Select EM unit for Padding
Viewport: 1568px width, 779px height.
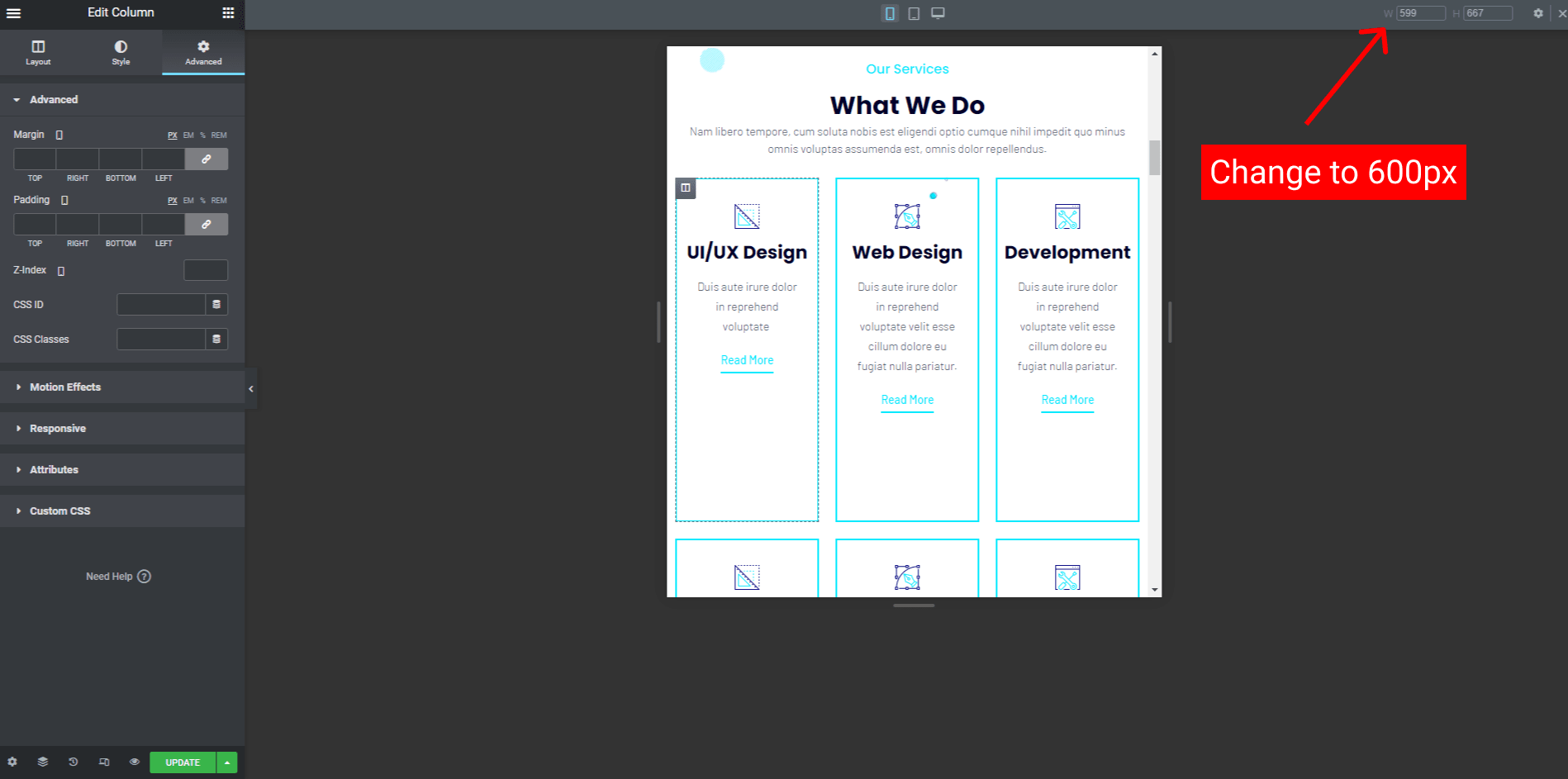188,201
